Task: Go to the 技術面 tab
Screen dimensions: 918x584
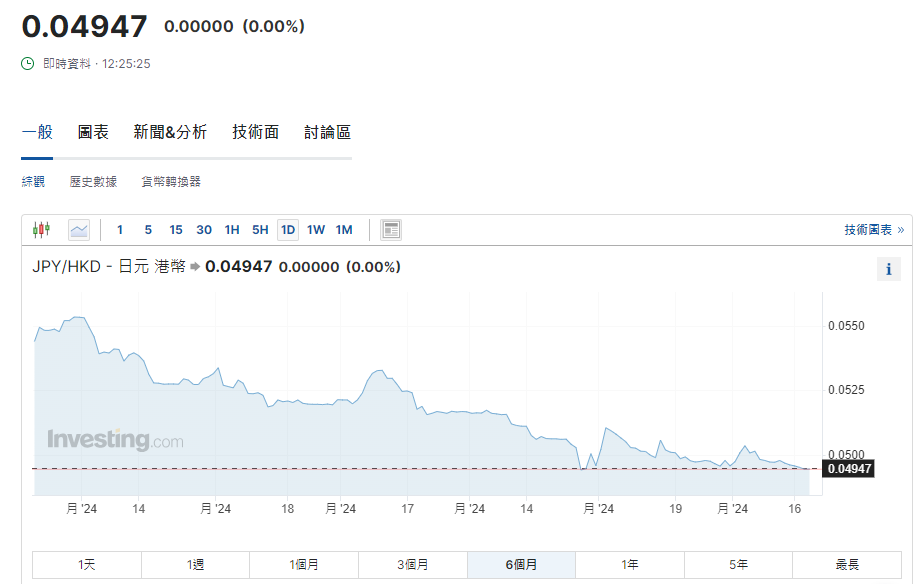Action: point(255,132)
